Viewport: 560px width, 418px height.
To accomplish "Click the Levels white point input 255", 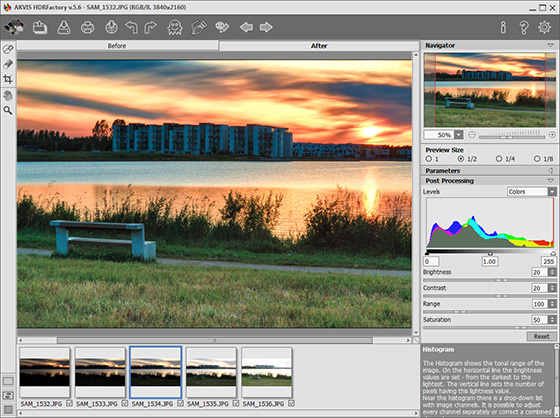I will (549, 262).
